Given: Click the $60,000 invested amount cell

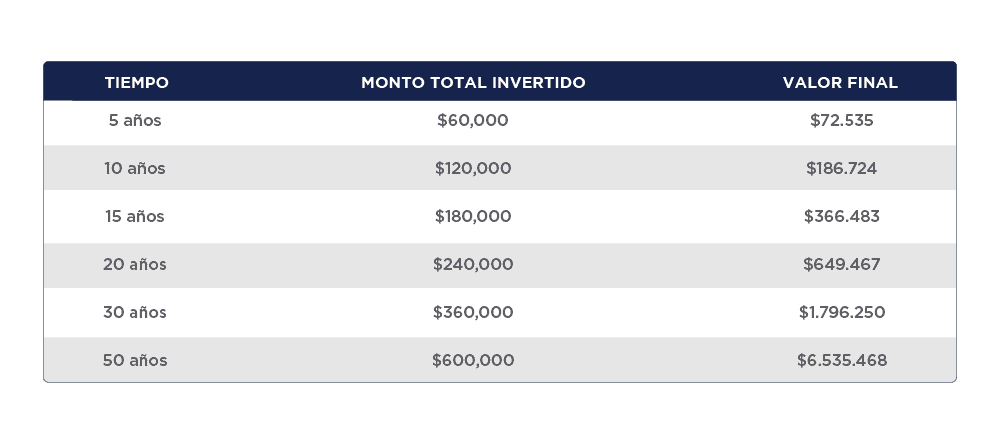Looking at the screenshot, I should pos(473,121).
